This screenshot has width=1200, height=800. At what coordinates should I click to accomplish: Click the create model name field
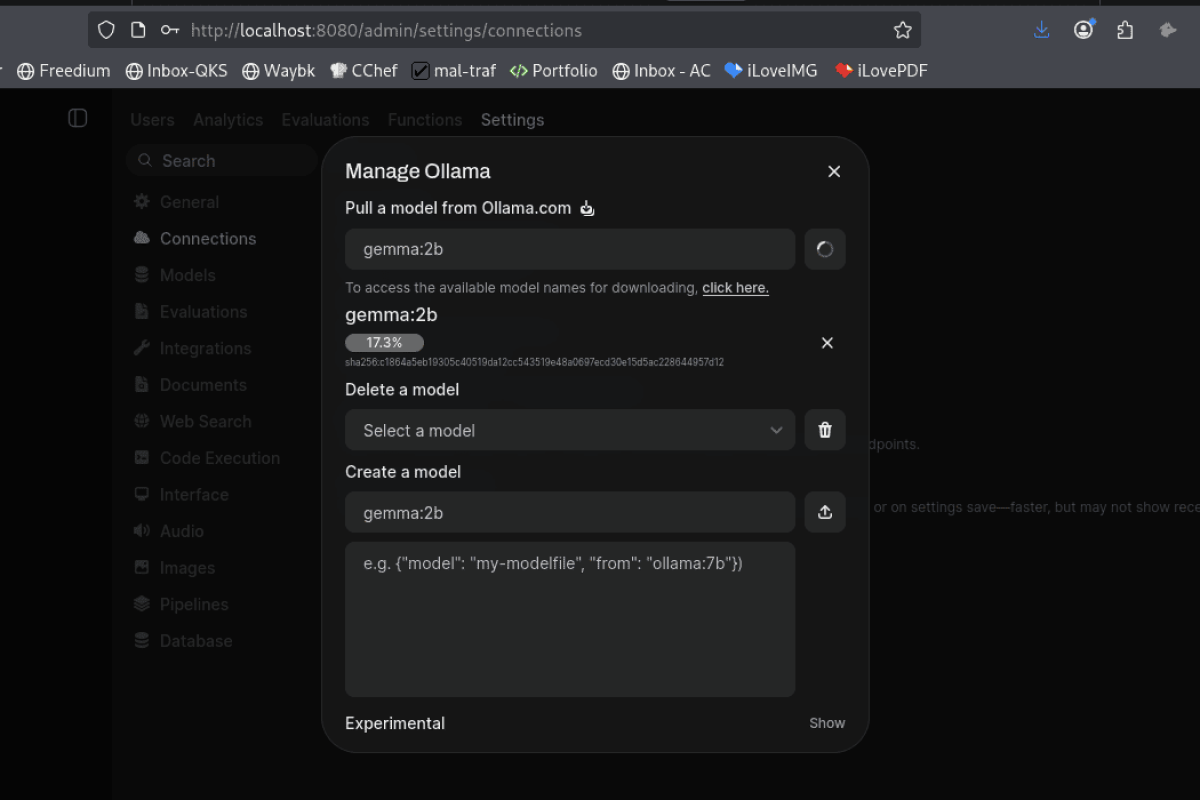click(570, 512)
